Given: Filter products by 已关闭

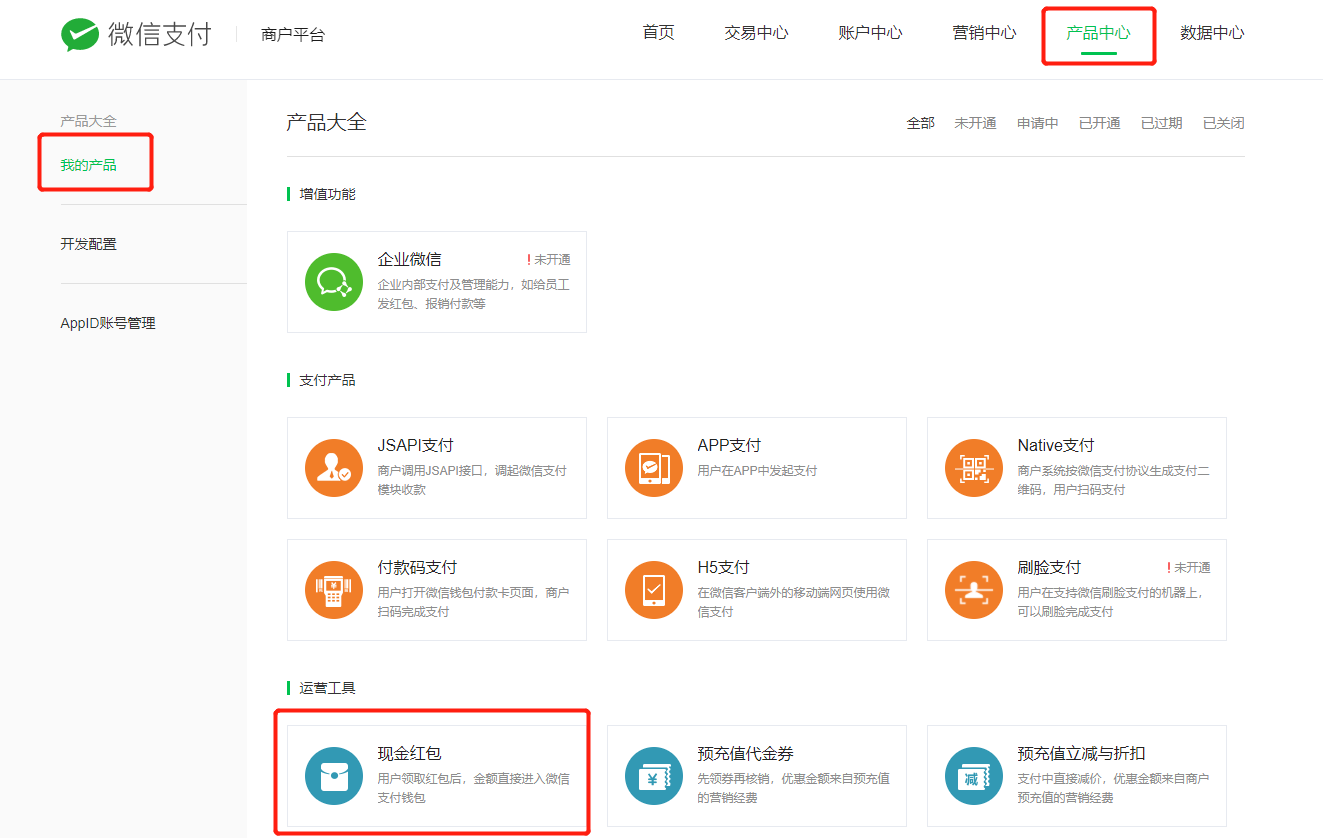Looking at the screenshot, I should point(1223,123).
